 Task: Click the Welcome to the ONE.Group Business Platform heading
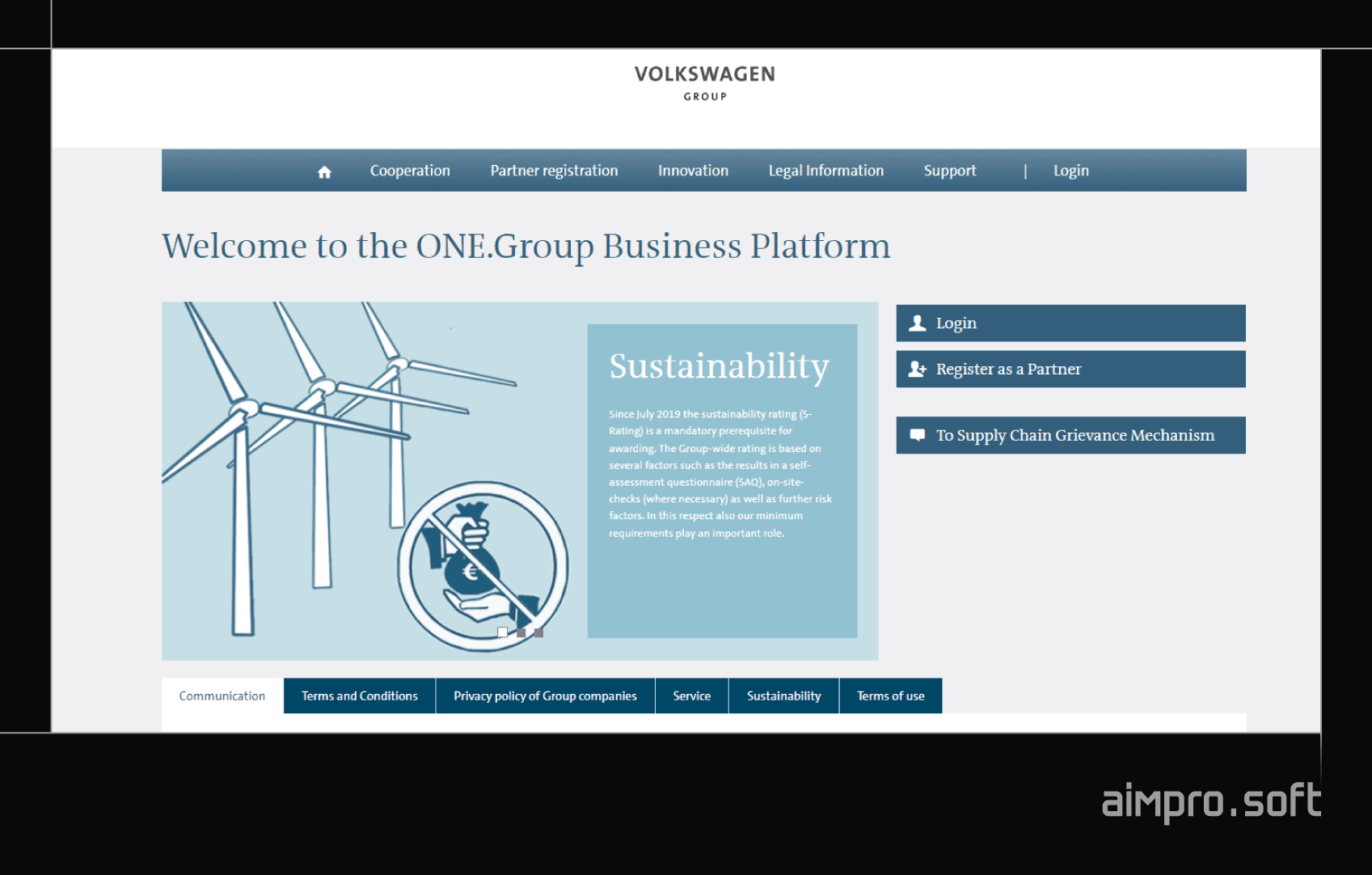tap(526, 247)
